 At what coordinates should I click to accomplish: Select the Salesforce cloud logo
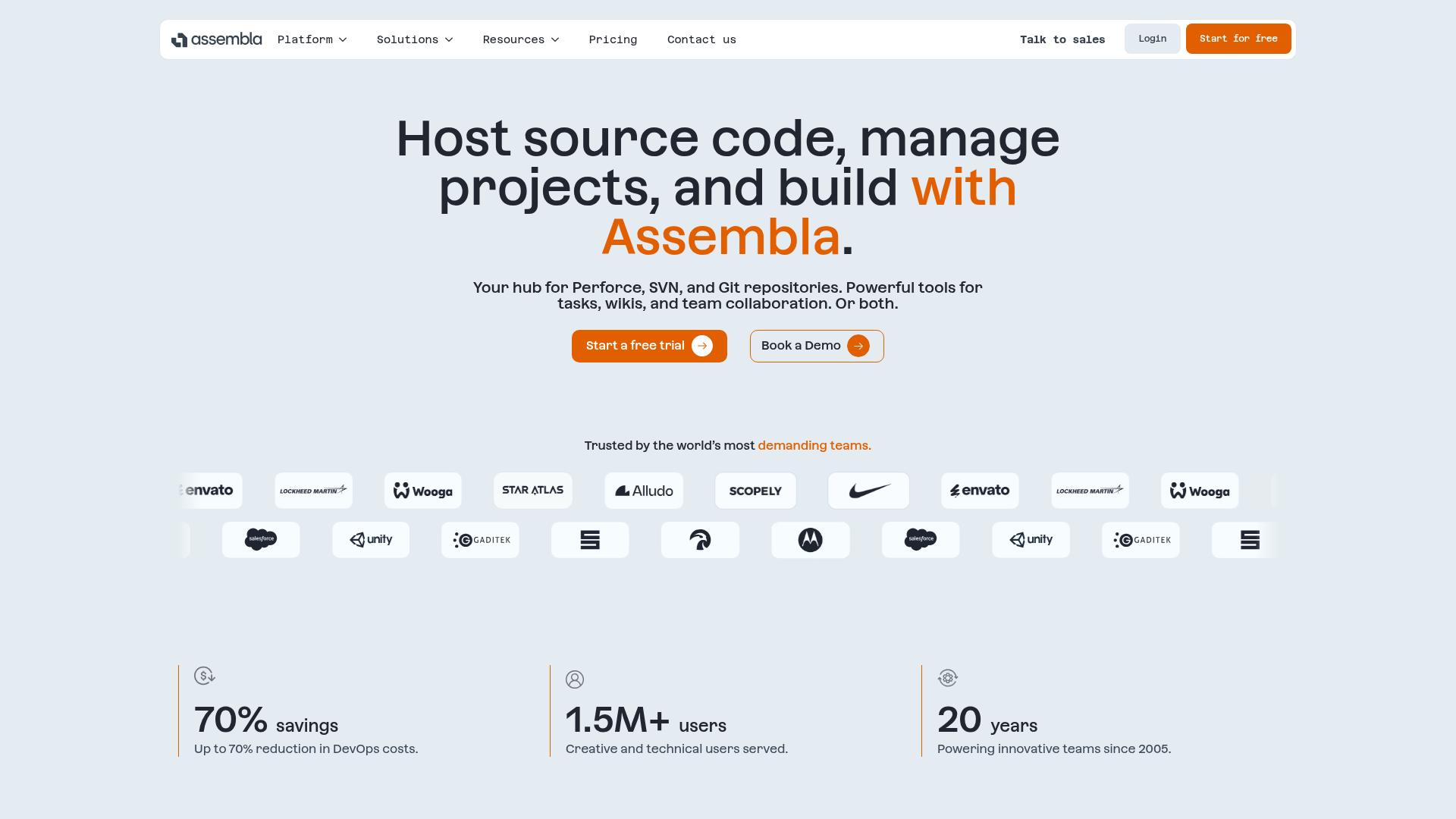pos(261,539)
